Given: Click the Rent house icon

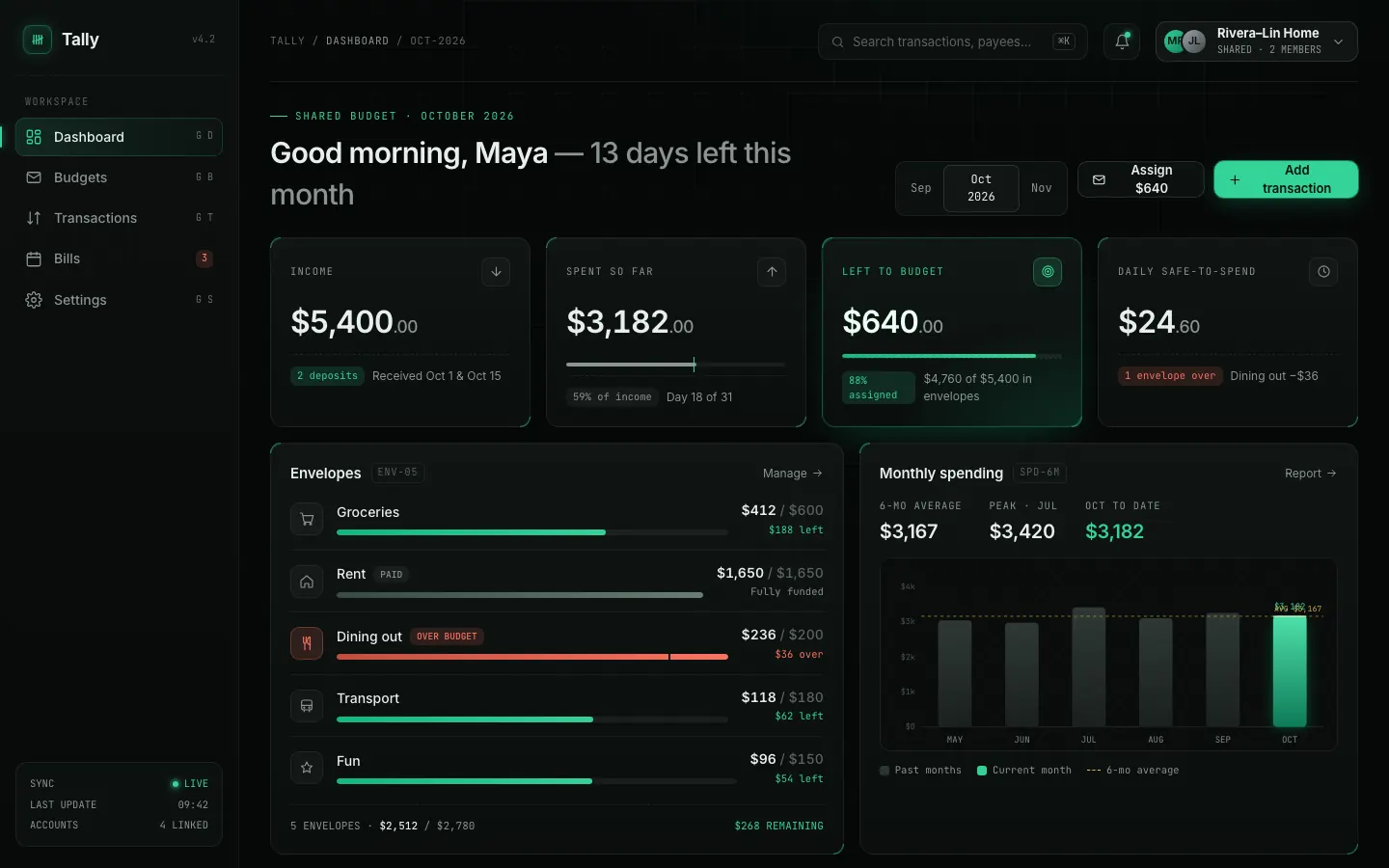Looking at the screenshot, I should [307, 582].
